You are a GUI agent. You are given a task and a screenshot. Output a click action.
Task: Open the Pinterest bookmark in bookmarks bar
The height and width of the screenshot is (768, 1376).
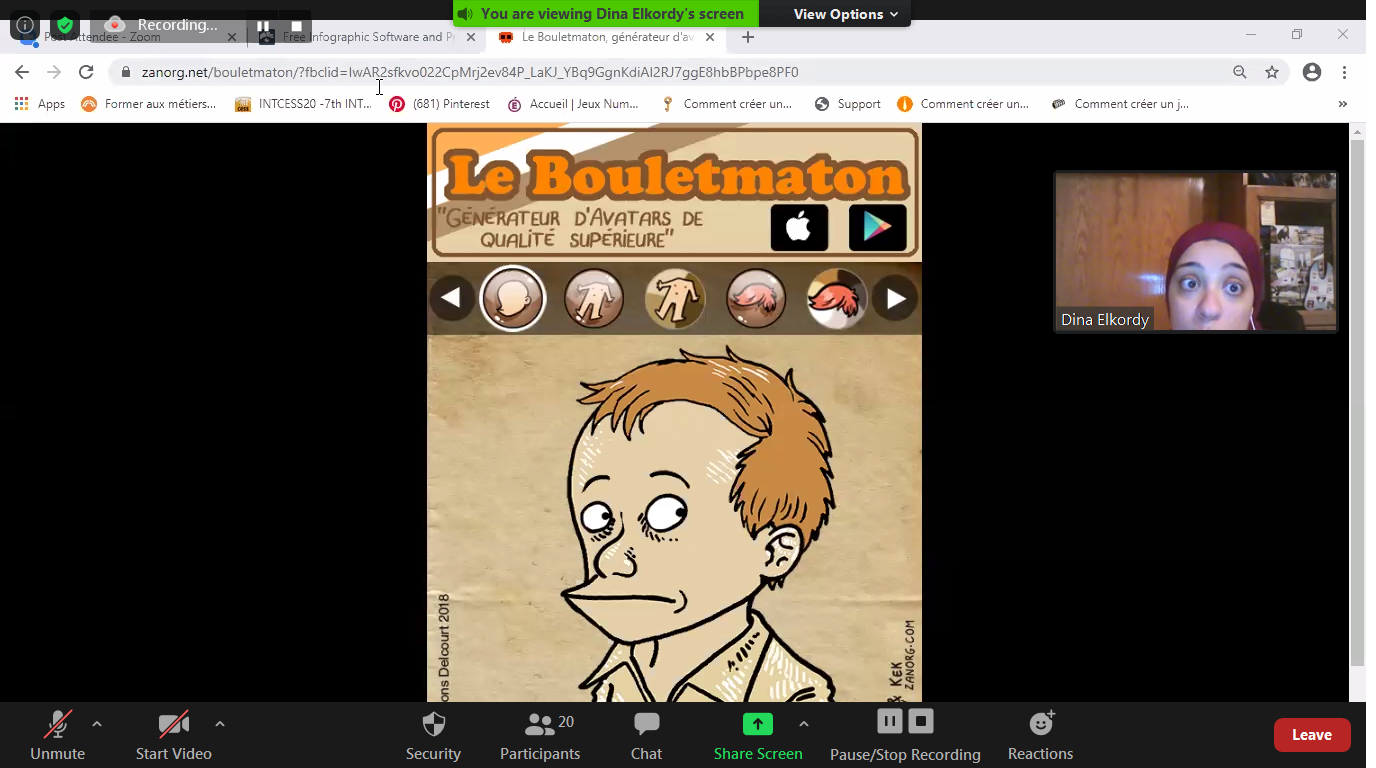coord(440,104)
